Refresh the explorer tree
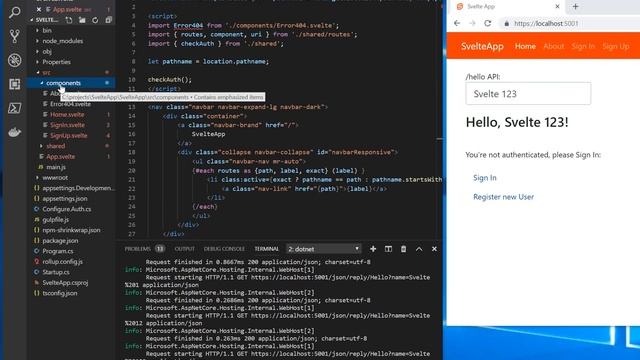The image size is (640, 360). coord(95,20)
